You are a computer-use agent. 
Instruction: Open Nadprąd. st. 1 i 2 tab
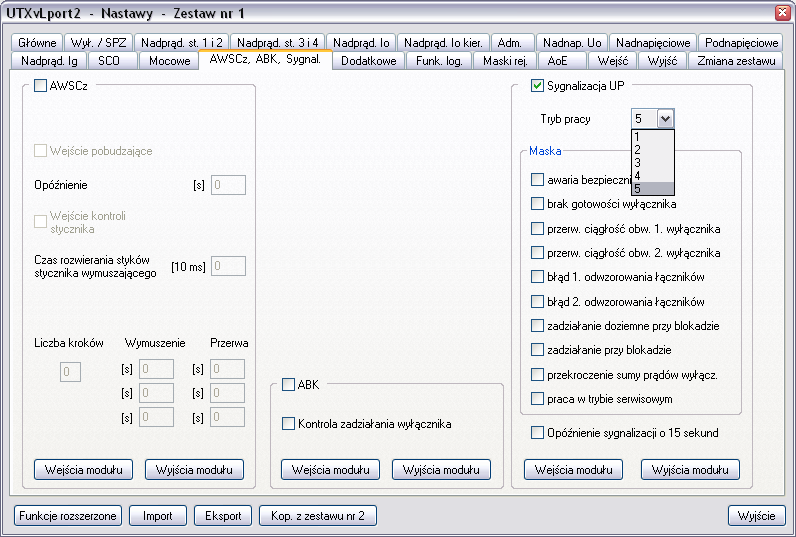[x=181, y=43]
